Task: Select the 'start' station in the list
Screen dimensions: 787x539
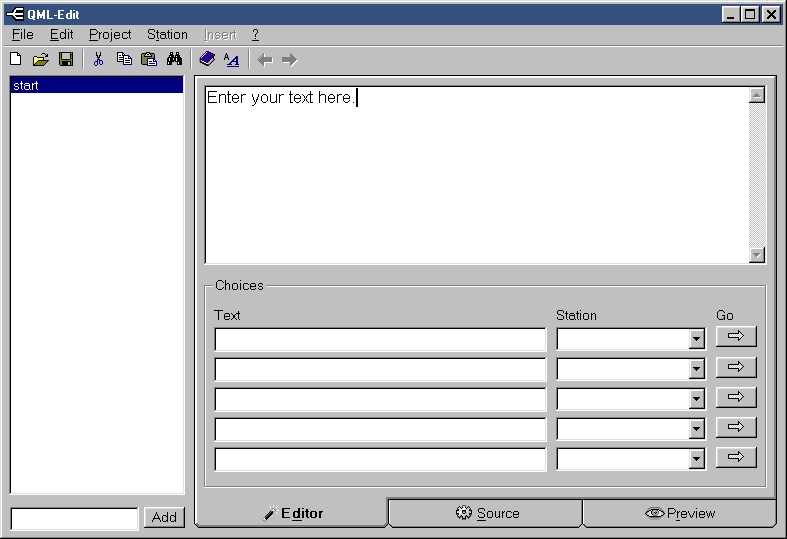Action: (96, 86)
